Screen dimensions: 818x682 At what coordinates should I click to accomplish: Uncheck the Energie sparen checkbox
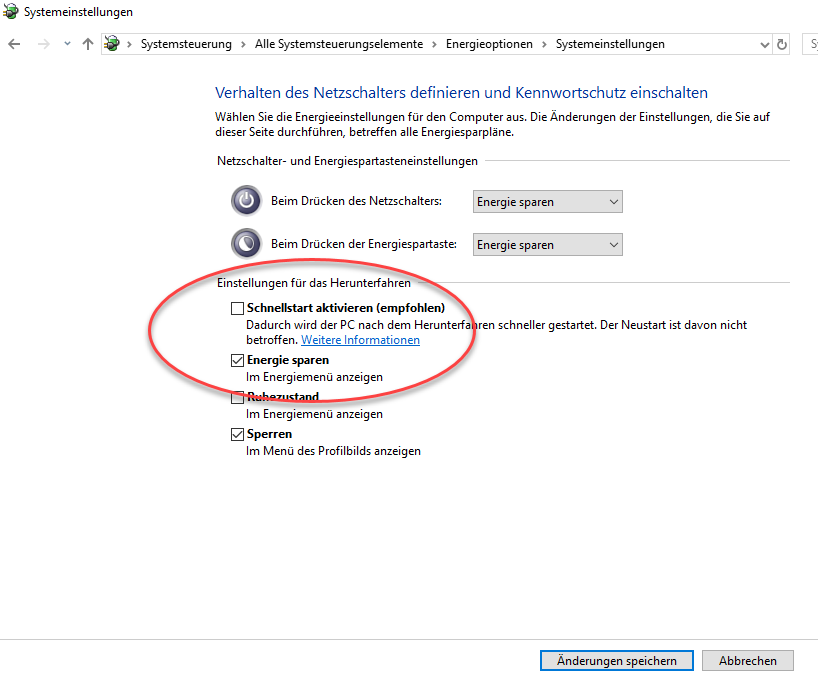(237, 360)
